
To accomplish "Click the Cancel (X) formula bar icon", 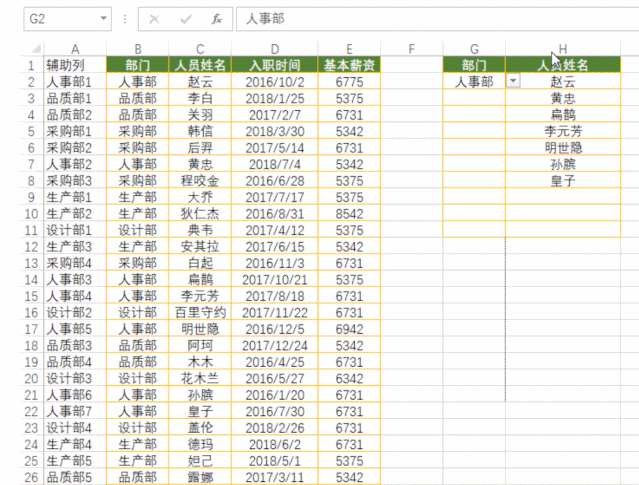I will tap(154, 19).
